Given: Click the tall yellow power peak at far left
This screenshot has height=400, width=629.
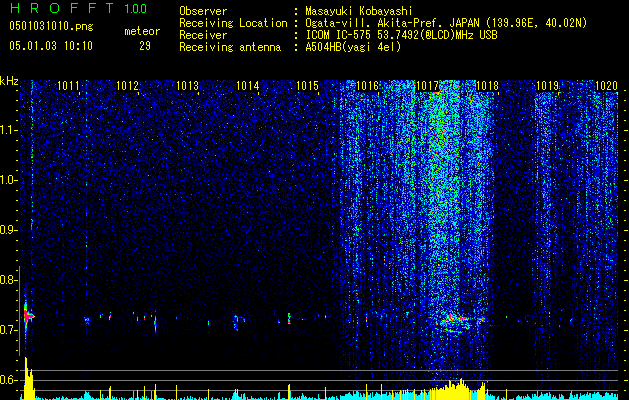Looking at the screenshot, I should (28, 378).
